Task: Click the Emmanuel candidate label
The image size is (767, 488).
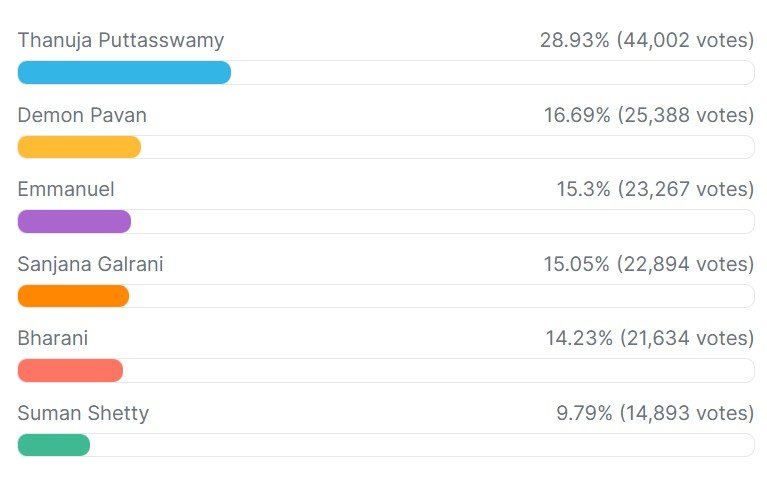Action: pos(66,190)
